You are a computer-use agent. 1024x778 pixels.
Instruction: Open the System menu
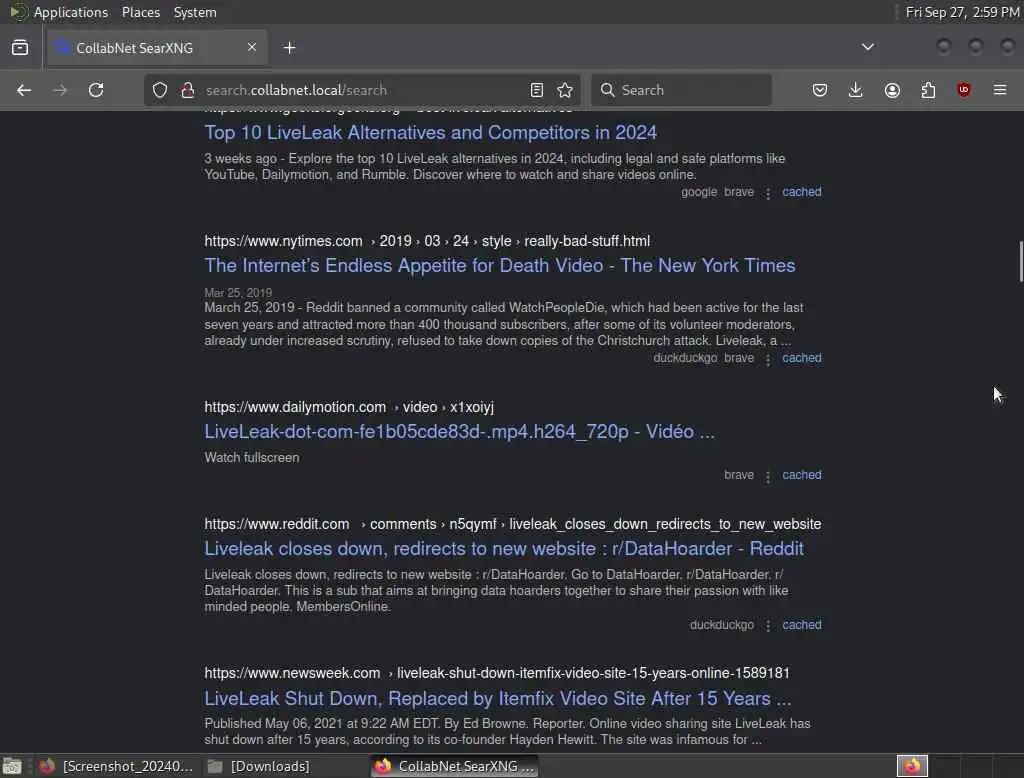tap(195, 12)
